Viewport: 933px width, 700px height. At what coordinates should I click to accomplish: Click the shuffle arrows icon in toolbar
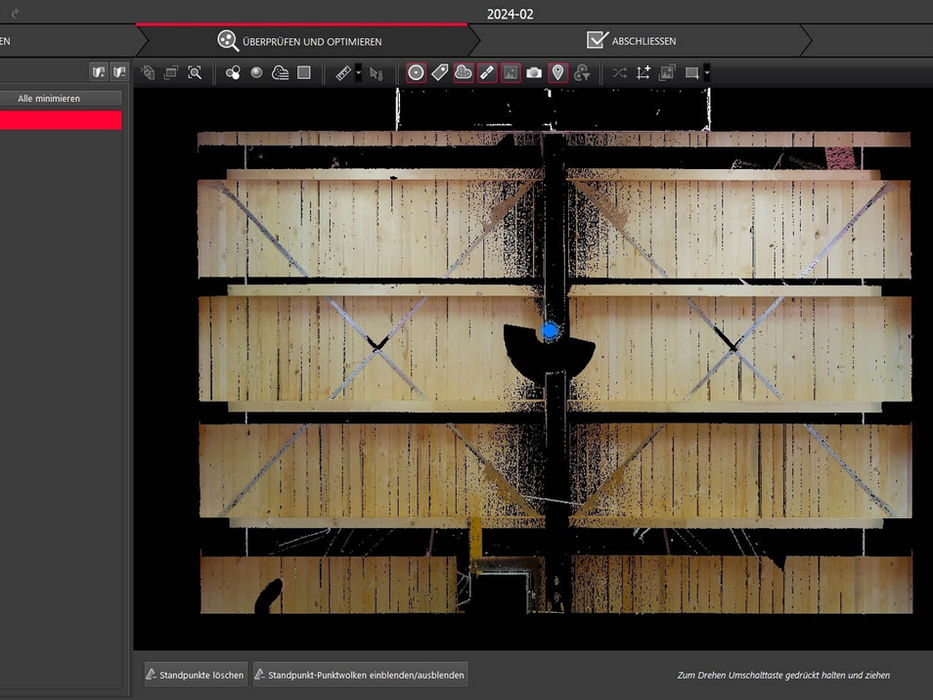click(x=619, y=73)
